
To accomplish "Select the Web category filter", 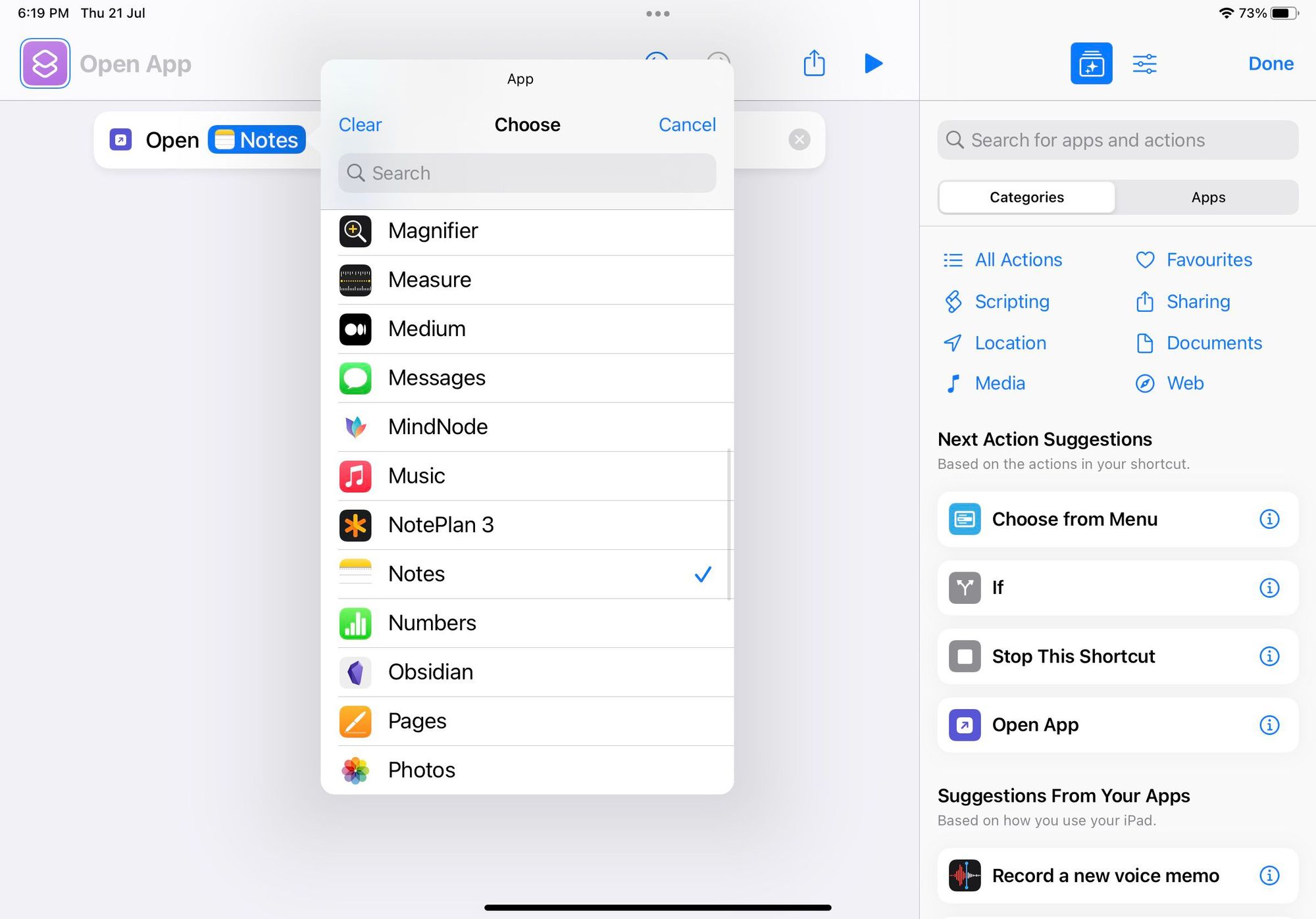I will (x=1184, y=382).
